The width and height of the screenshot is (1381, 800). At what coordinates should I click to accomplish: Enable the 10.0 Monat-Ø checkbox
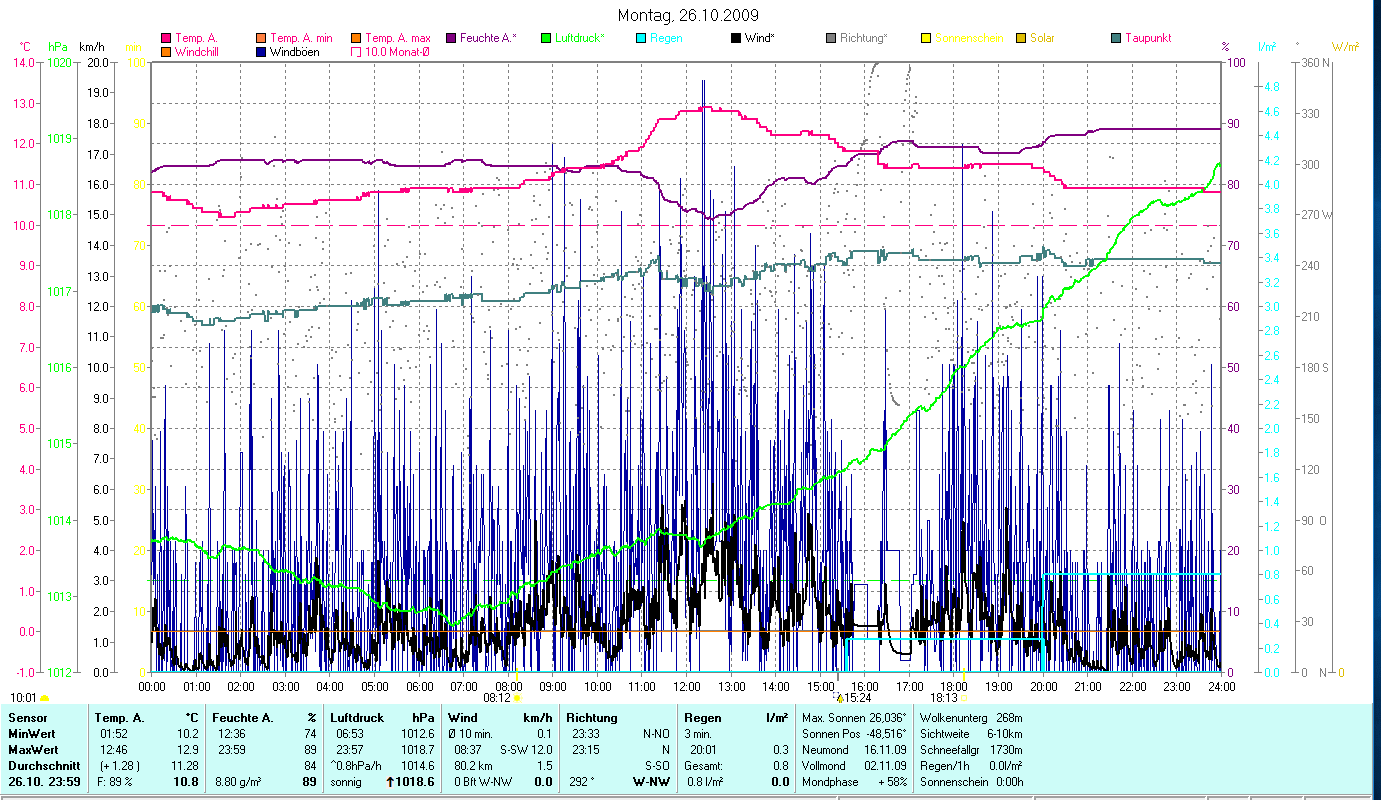[356, 51]
